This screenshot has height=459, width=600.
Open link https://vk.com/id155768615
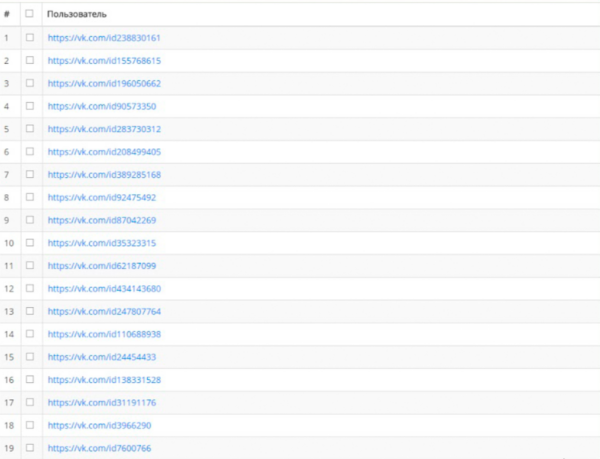point(104,61)
